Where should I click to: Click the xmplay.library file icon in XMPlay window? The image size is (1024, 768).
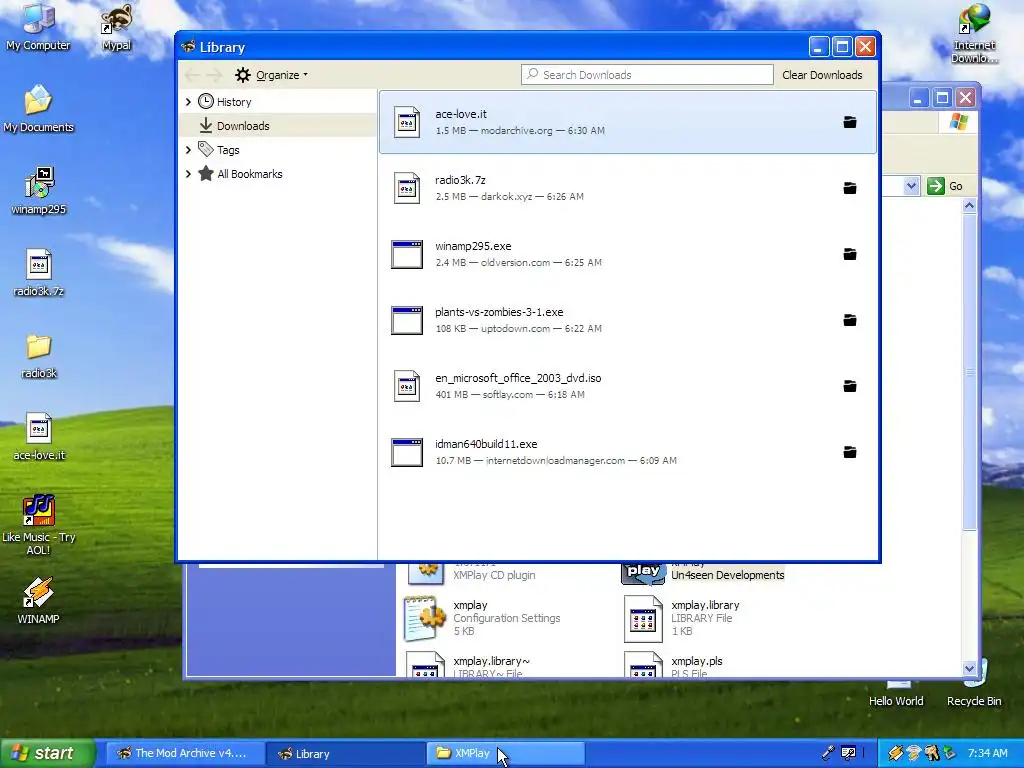coord(643,618)
